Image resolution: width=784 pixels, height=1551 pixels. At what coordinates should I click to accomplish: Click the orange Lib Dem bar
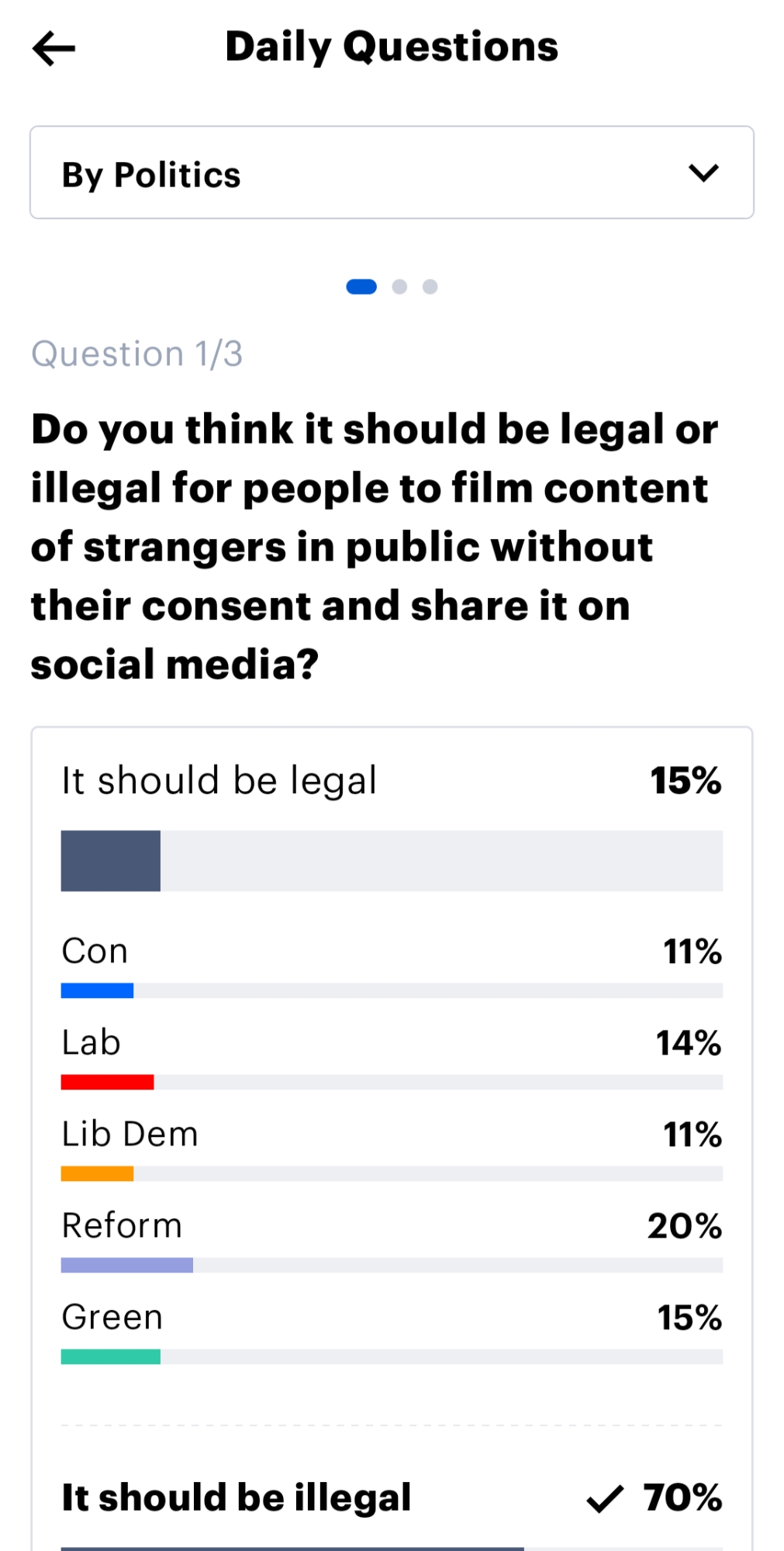(x=98, y=1173)
